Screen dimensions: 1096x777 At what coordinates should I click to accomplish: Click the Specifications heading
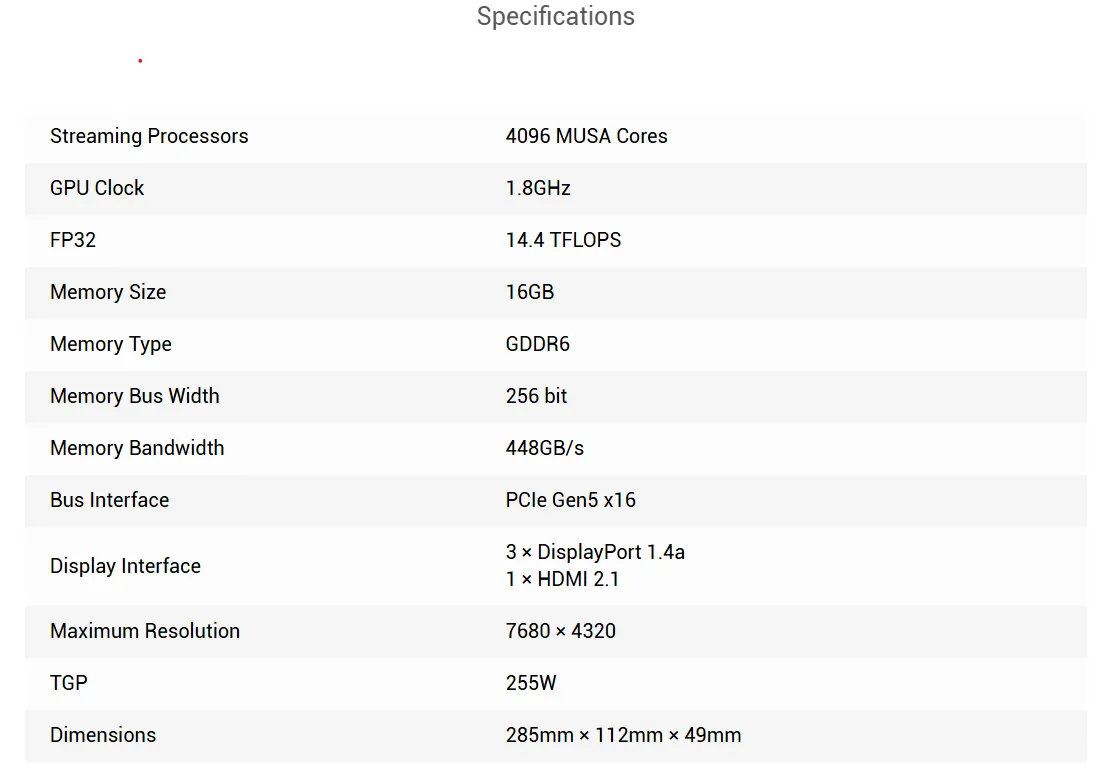tap(556, 16)
